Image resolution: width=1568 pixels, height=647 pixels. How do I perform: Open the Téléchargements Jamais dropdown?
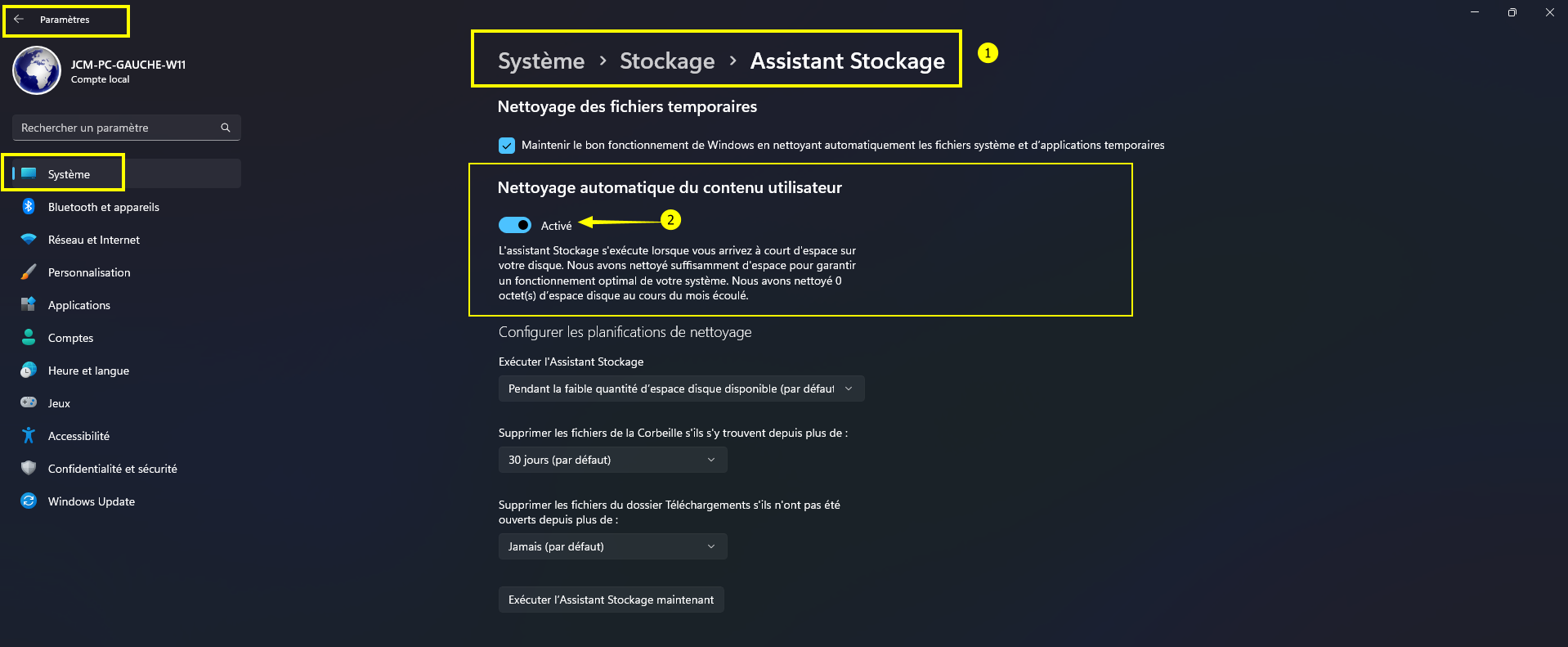612,546
